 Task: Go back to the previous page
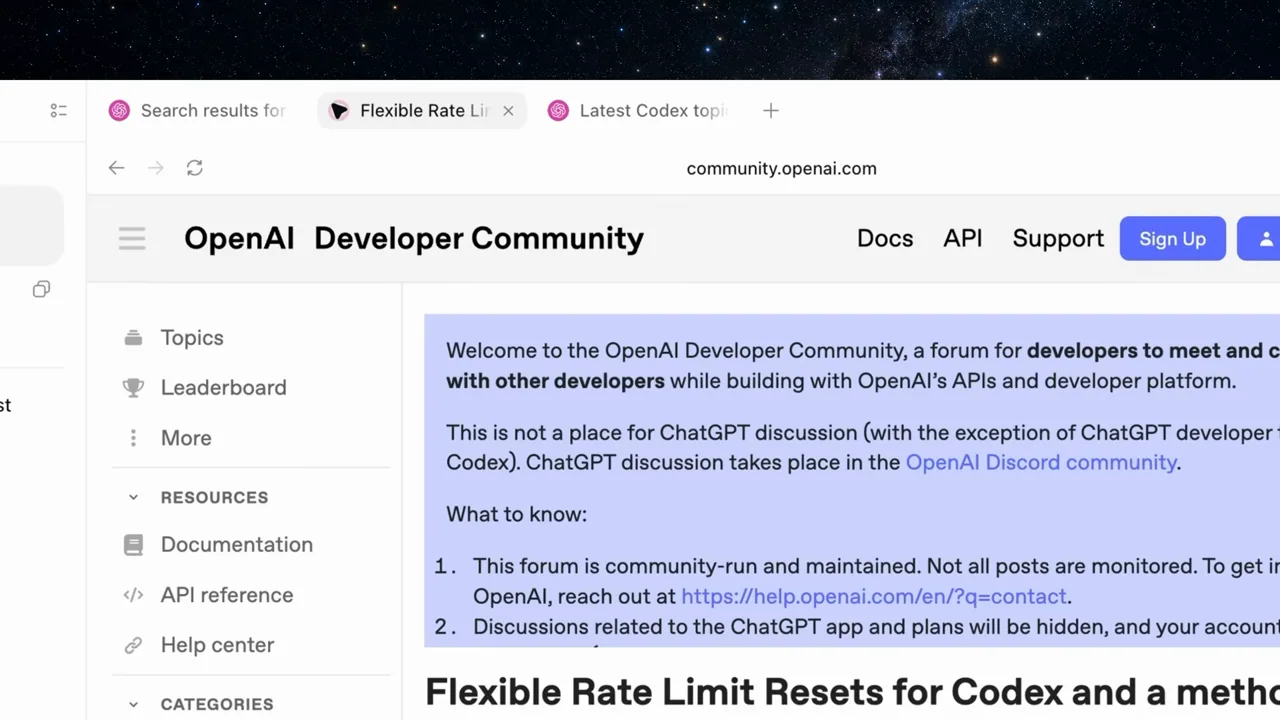pos(117,168)
